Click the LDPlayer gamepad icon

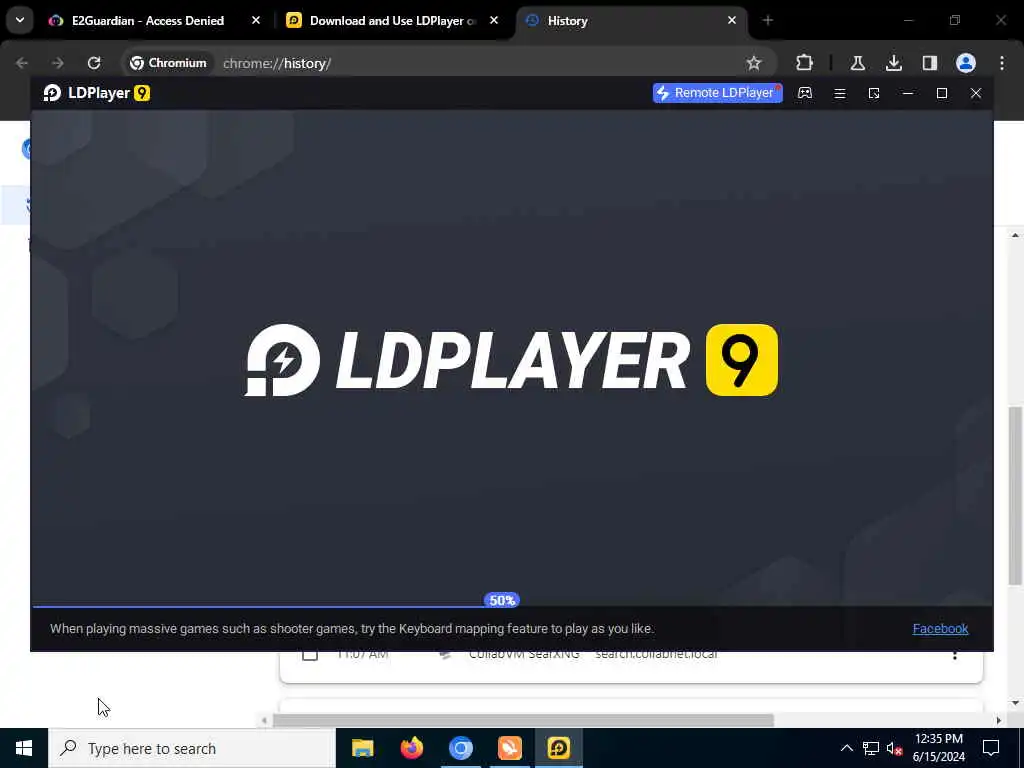805,93
